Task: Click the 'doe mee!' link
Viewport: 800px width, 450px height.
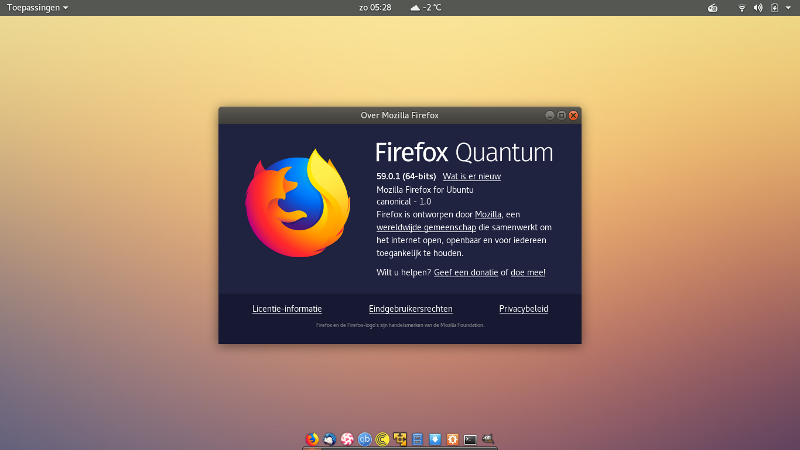Action: [528, 272]
